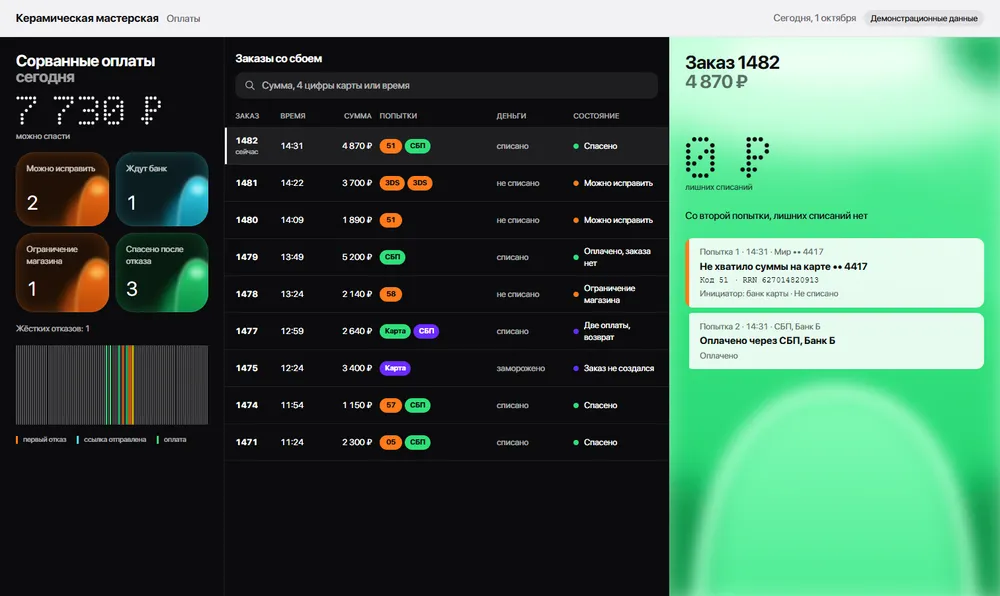Open attempt 1 card "Не хватило суммы на карте"
Viewport: 1000px width, 596px height.
pyautogui.click(x=835, y=272)
